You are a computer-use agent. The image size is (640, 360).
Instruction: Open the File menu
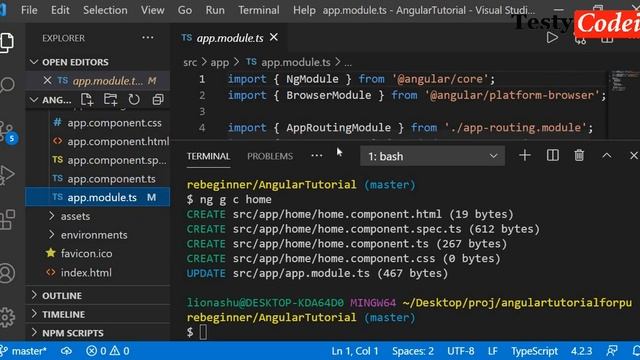[29, 10]
